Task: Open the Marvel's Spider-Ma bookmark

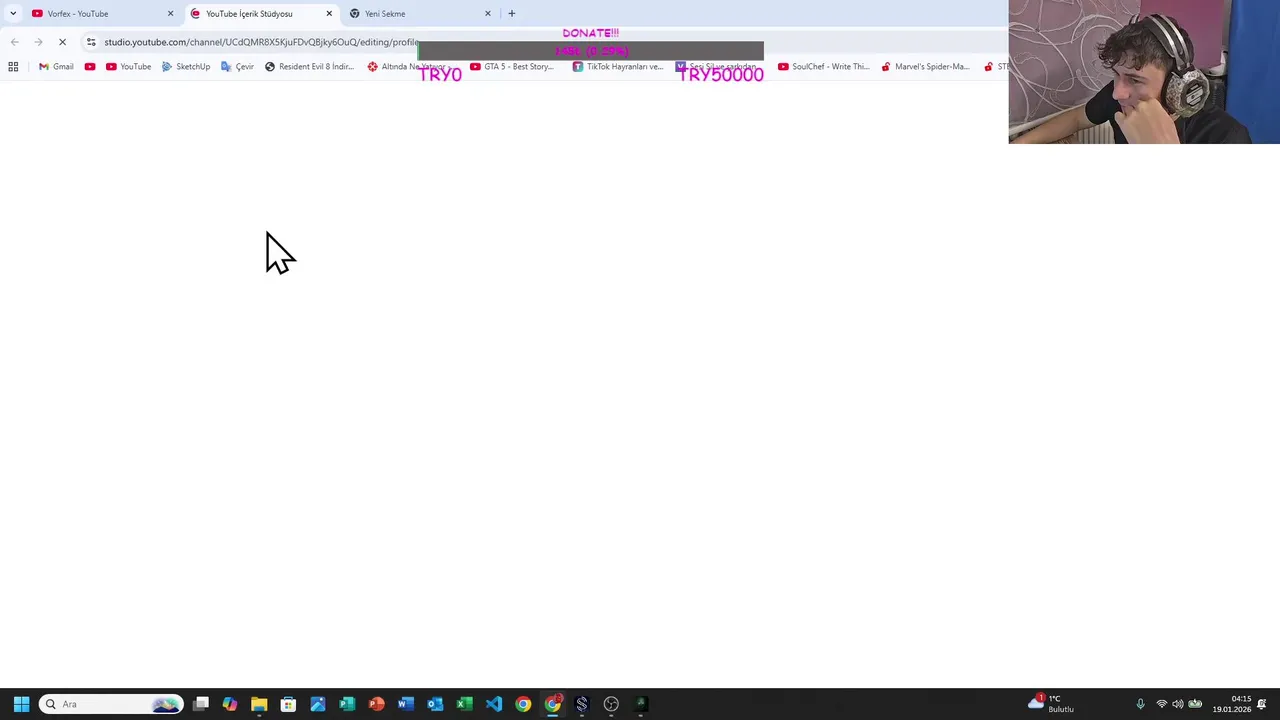Action: point(925,66)
